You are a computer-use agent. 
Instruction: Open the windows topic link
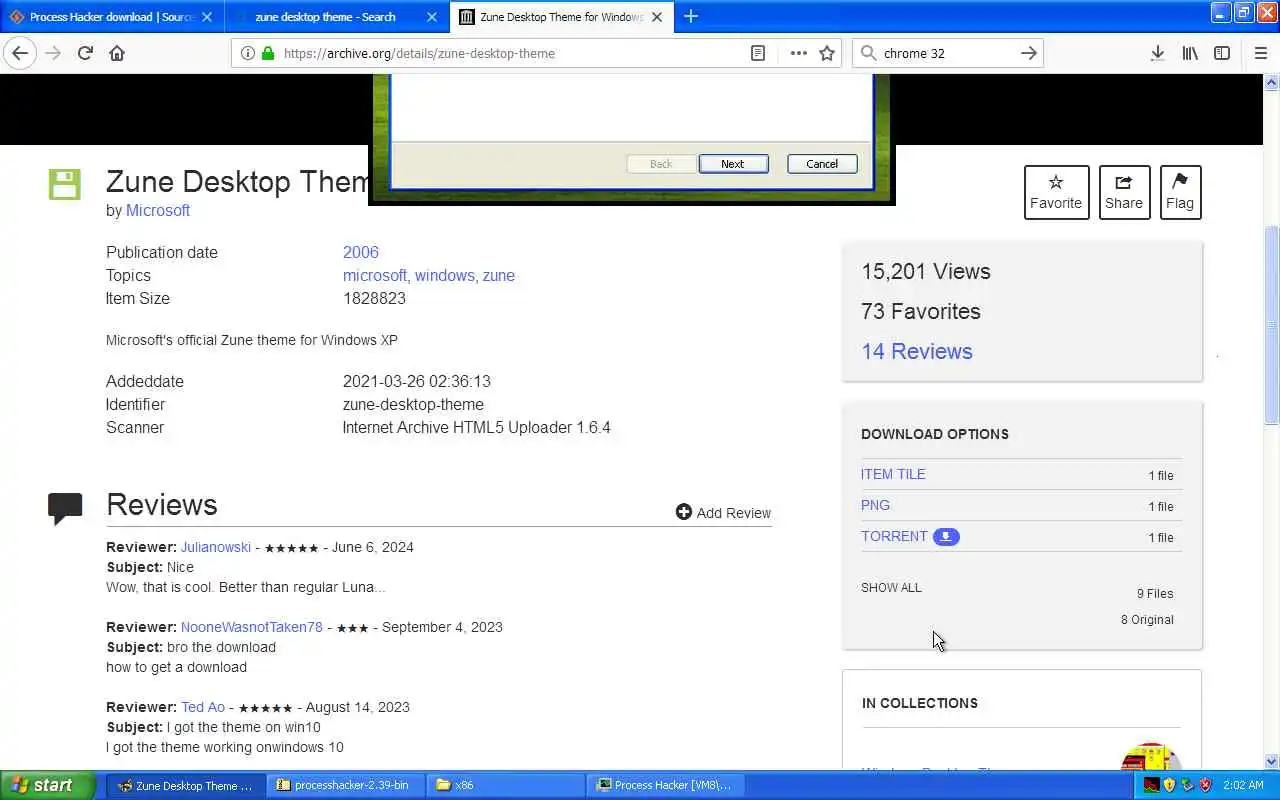[445, 275]
